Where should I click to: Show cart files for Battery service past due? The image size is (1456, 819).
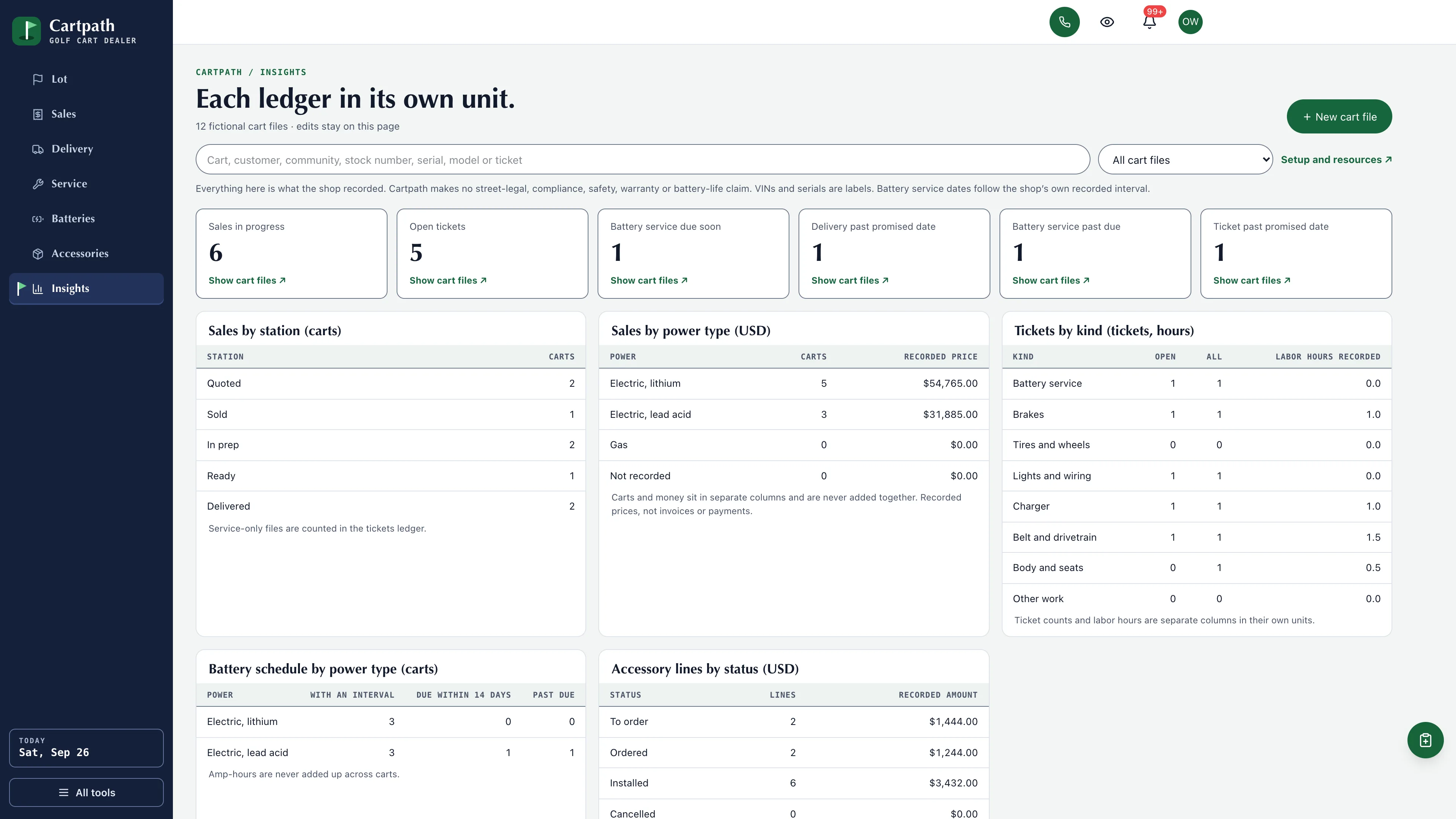pos(1051,280)
